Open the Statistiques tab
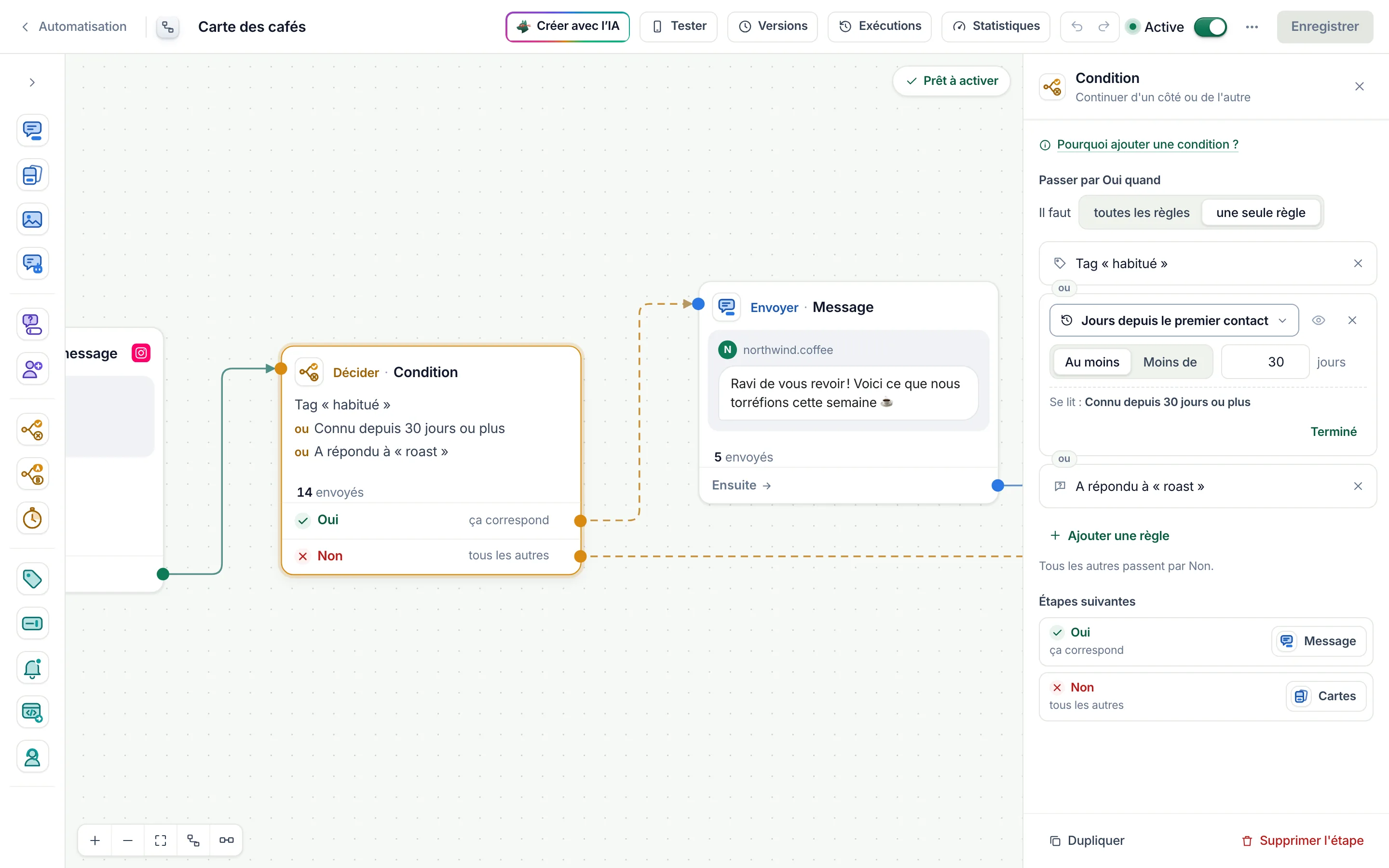The height and width of the screenshot is (868, 1389). (x=996, y=27)
